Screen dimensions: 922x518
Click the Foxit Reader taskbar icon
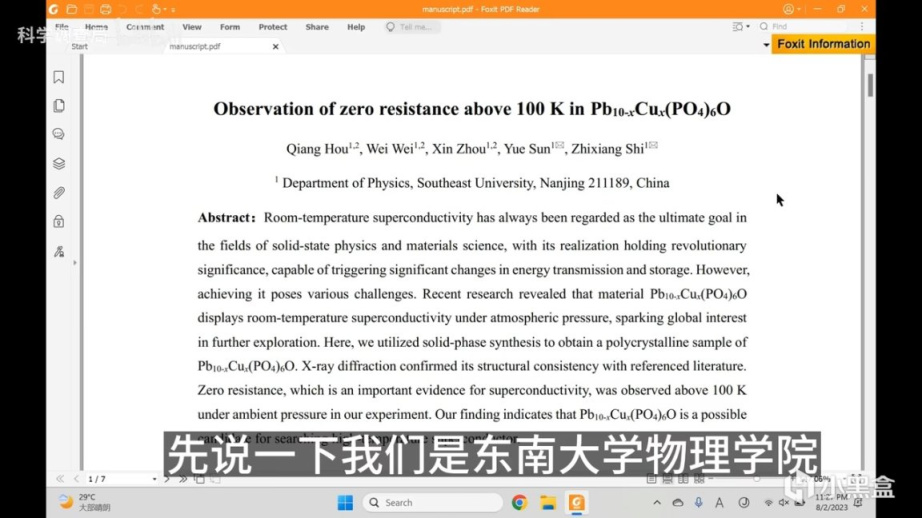point(576,502)
